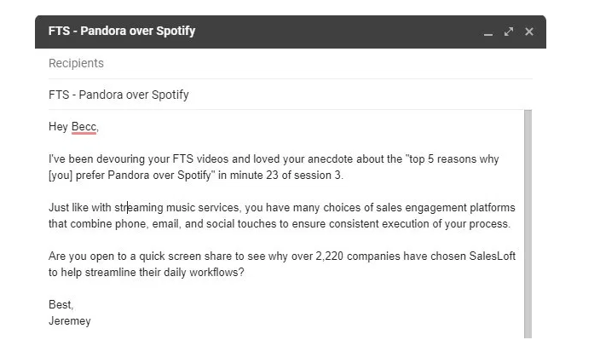Click the number 2,220 in the message
The width and height of the screenshot is (600, 363).
tap(329, 256)
